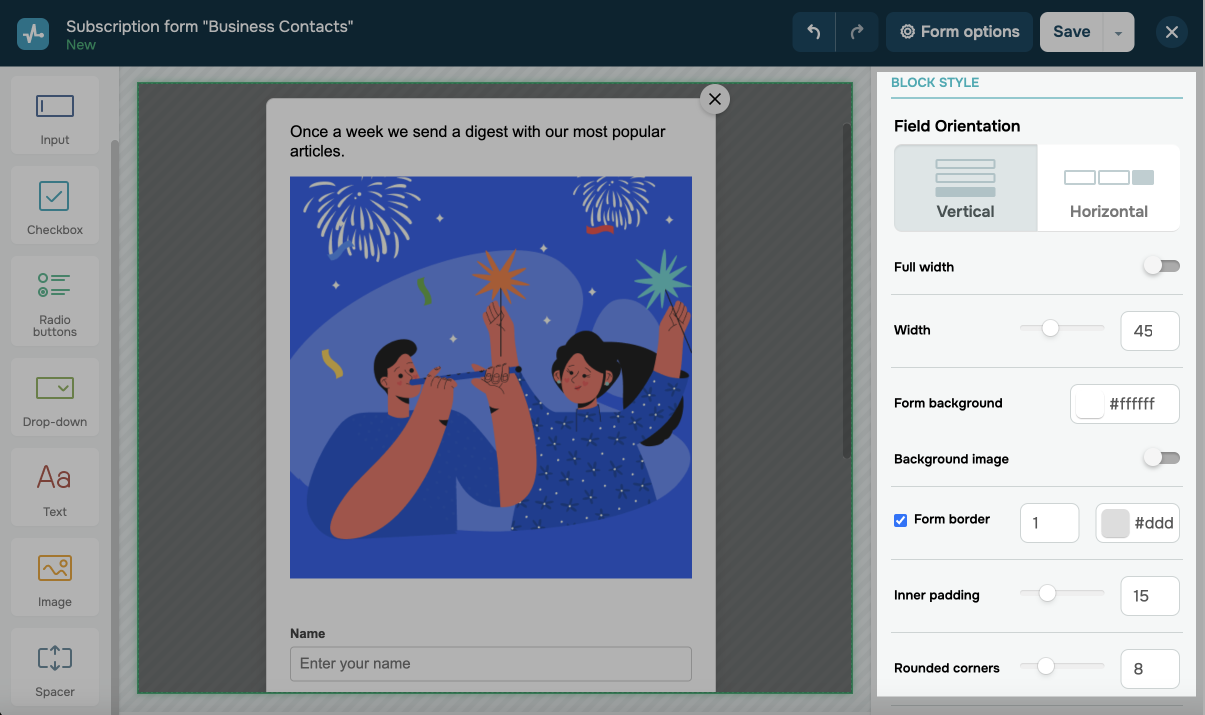This screenshot has width=1205, height=715.
Task: Choose the Text block icon
Action: [54, 487]
